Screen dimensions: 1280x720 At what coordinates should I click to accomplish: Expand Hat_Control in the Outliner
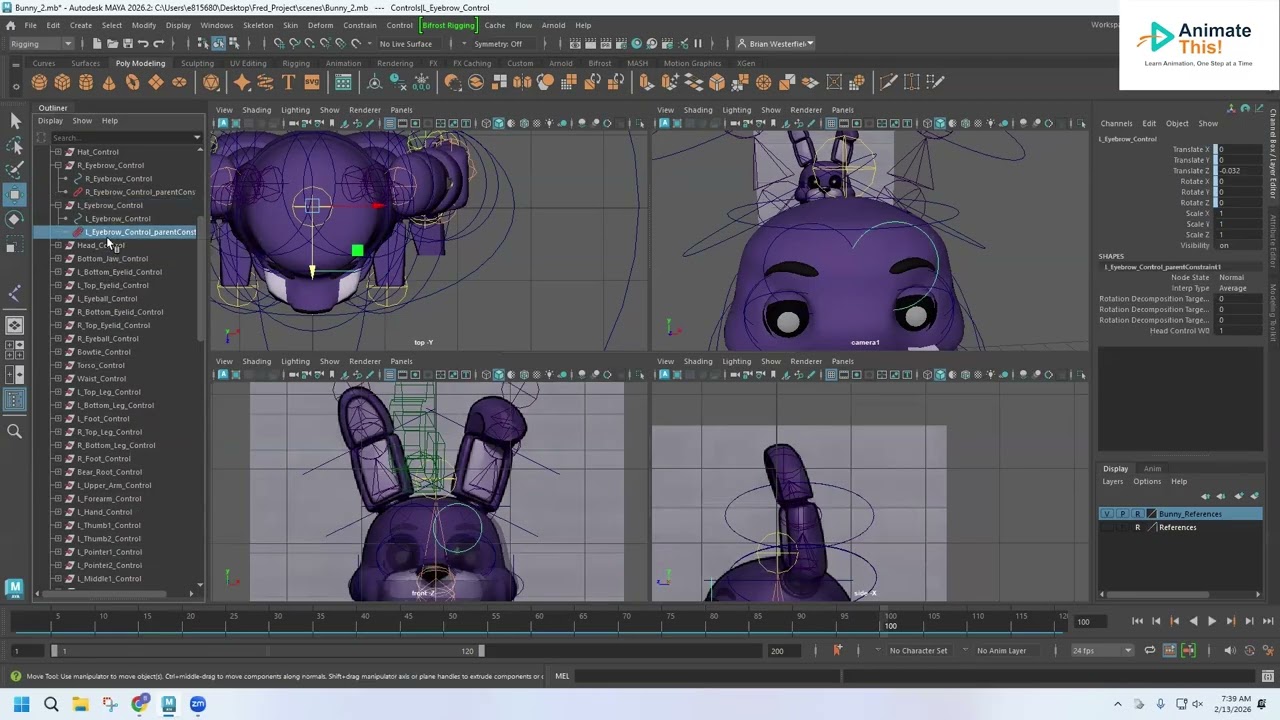[57, 152]
